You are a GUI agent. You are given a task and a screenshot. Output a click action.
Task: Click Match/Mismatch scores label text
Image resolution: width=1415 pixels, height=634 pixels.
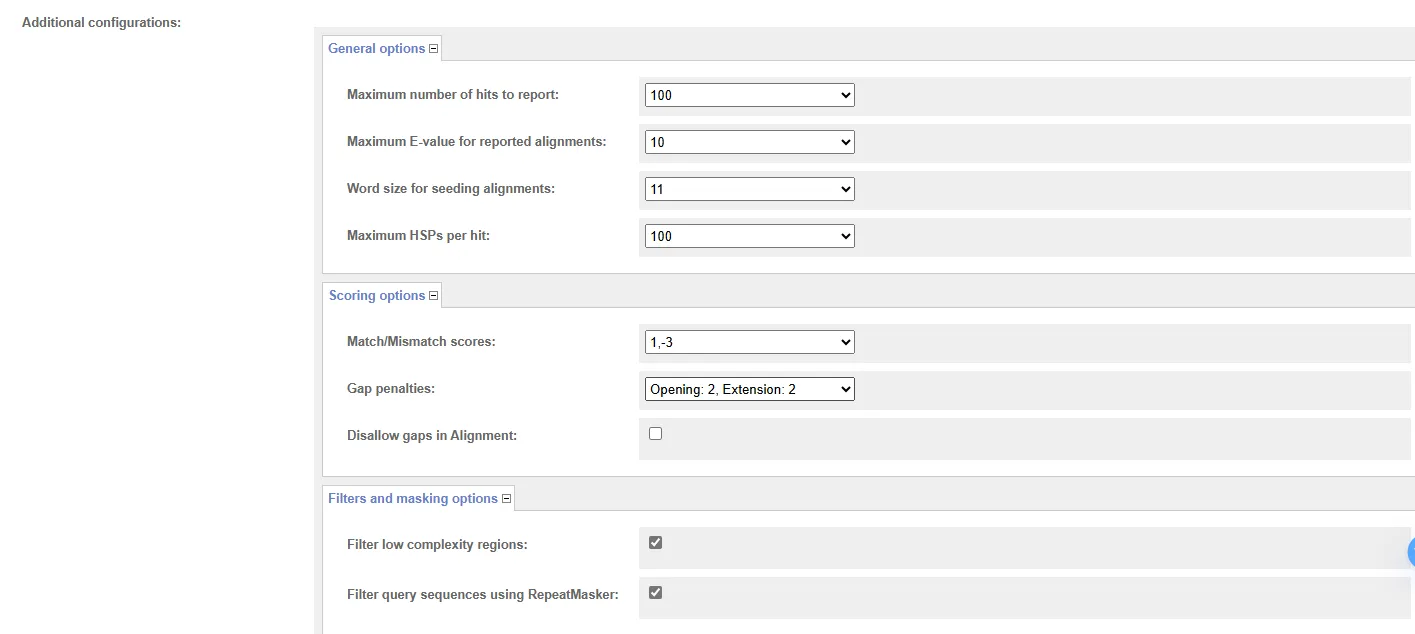tap(421, 342)
